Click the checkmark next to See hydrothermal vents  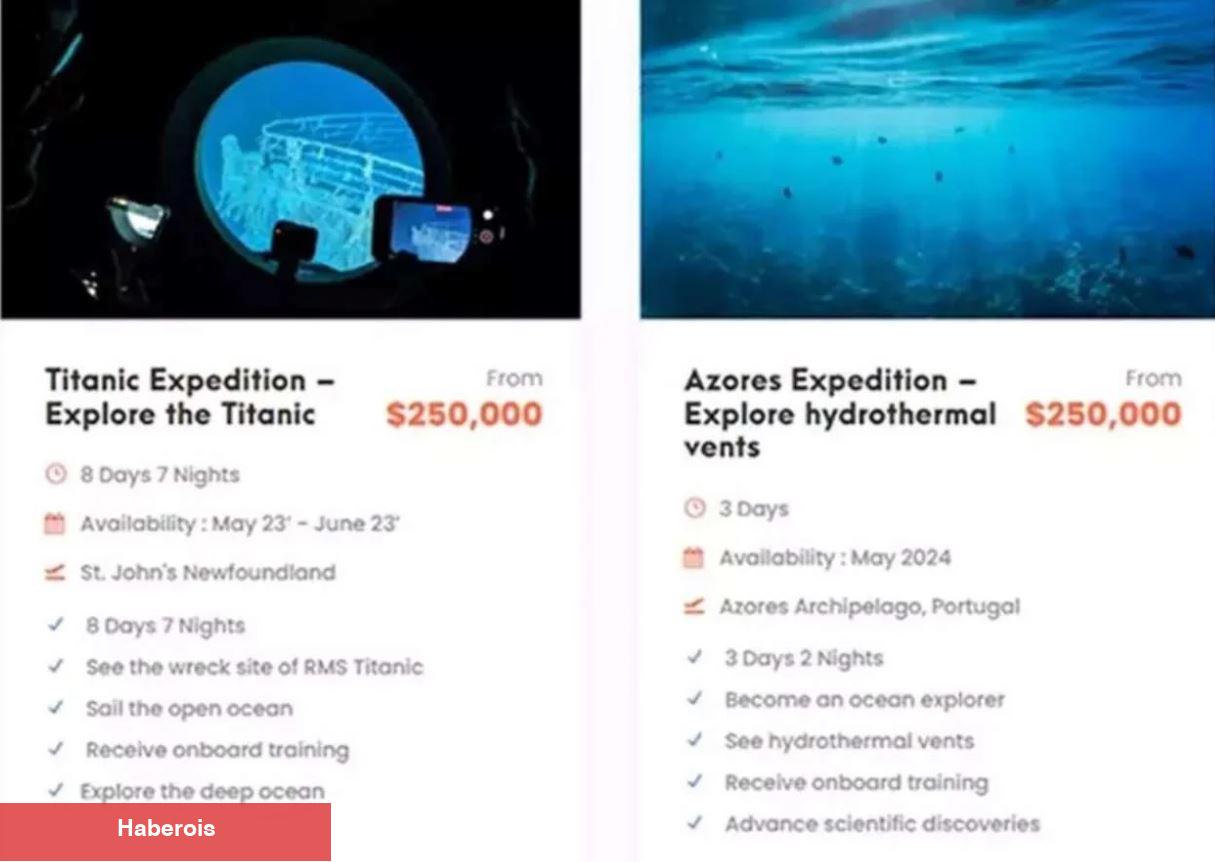tap(694, 741)
